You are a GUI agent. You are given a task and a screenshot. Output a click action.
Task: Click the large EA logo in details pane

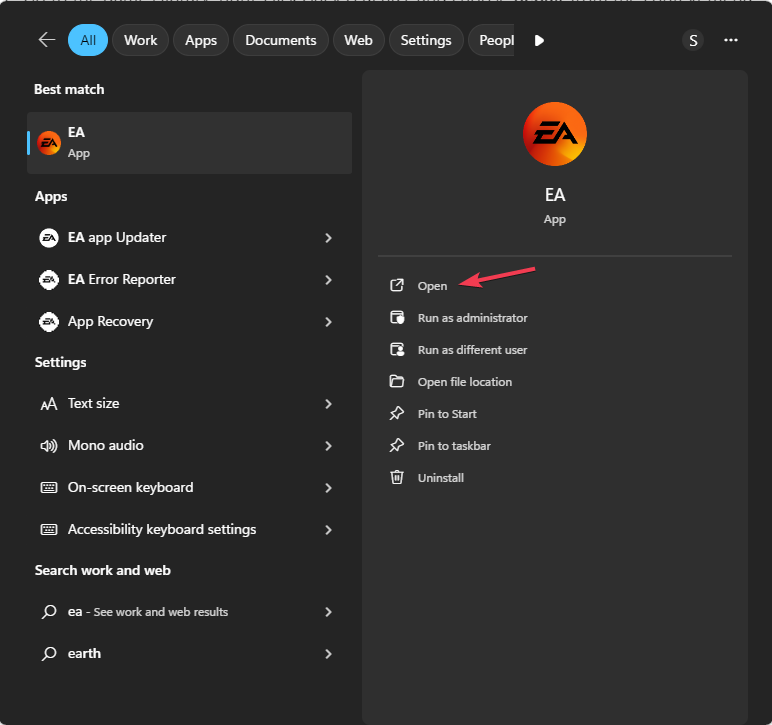click(555, 134)
